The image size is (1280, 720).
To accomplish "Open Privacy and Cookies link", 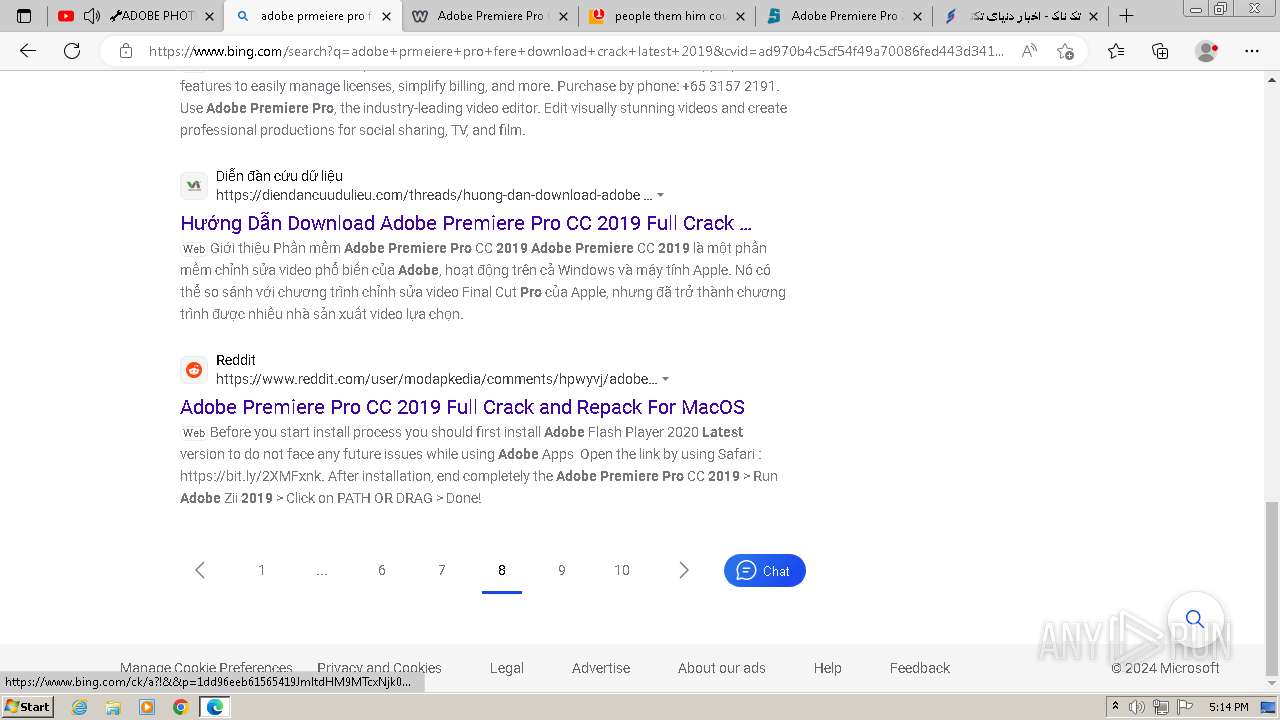I will [x=379, y=668].
